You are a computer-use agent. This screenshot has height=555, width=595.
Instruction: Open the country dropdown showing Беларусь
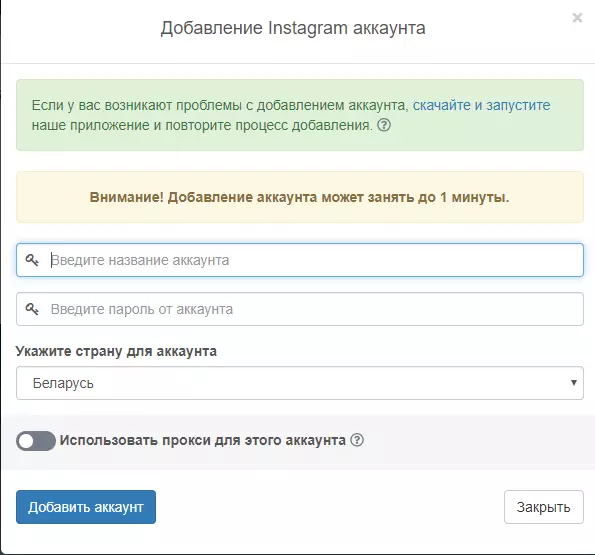[300, 383]
